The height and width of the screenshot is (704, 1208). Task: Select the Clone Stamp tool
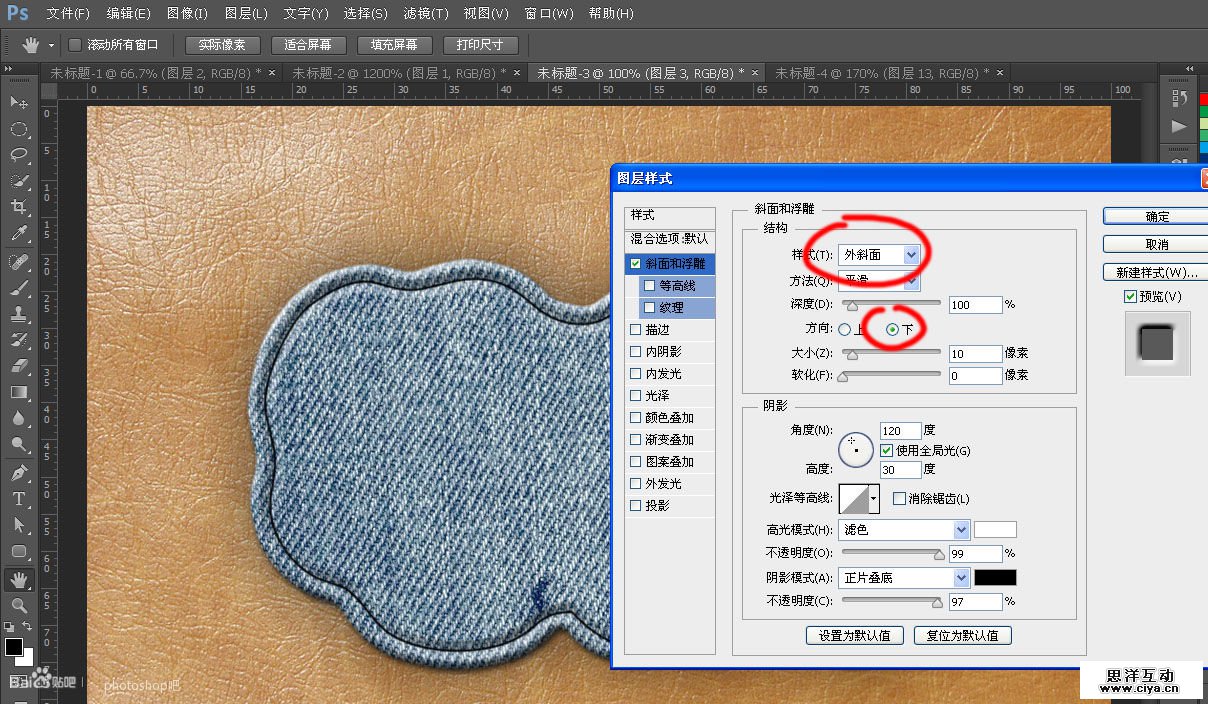coord(18,313)
